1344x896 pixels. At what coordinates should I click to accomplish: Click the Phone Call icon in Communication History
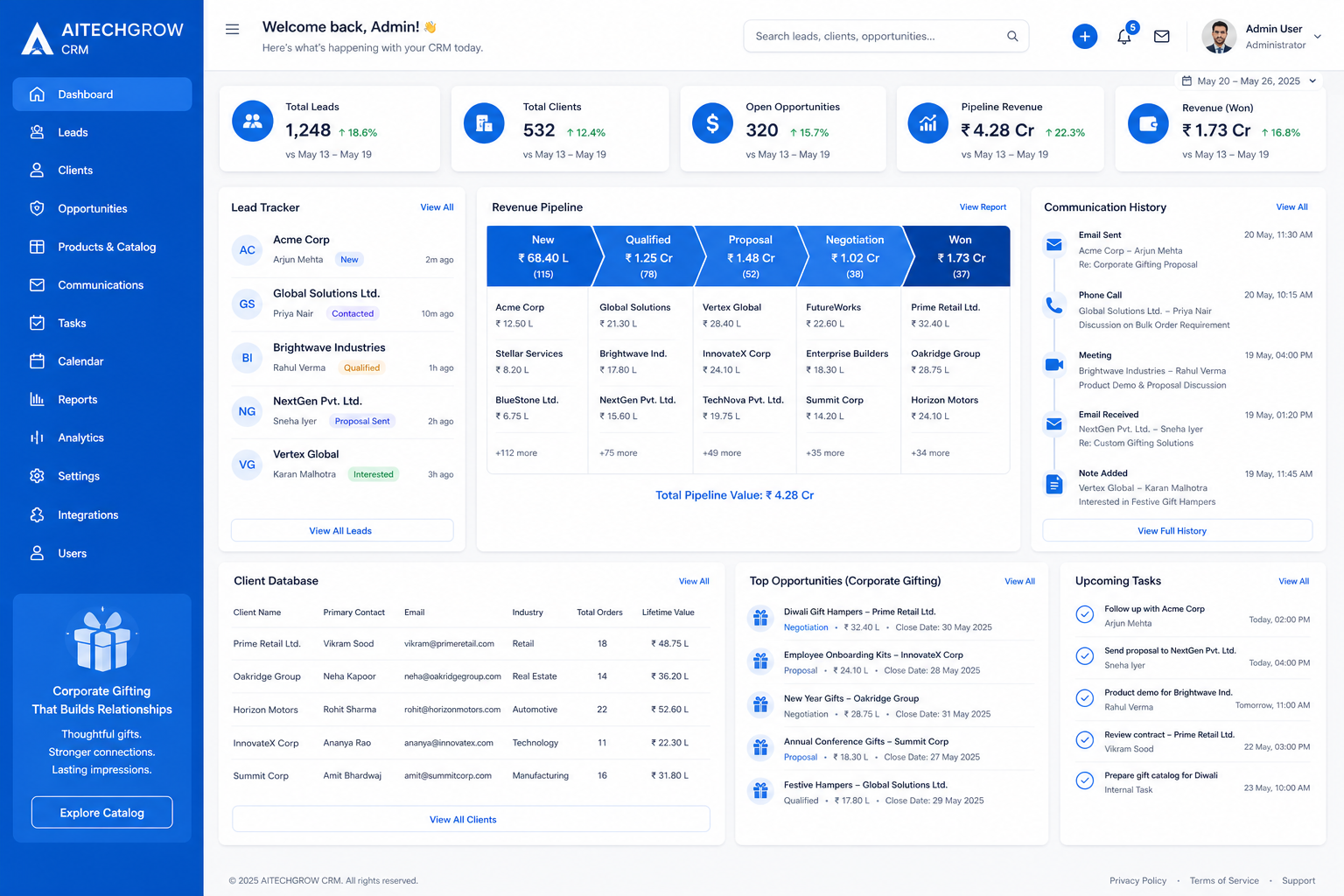pos(1054,305)
